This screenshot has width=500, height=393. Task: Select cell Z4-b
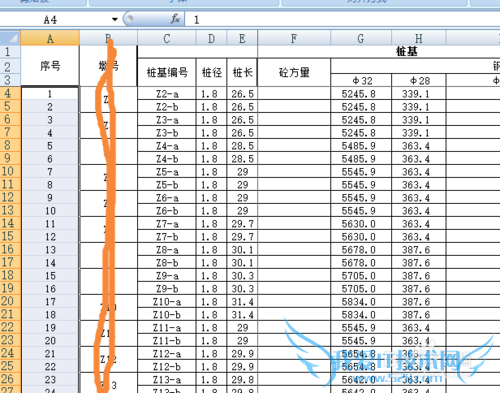click(x=167, y=159)
